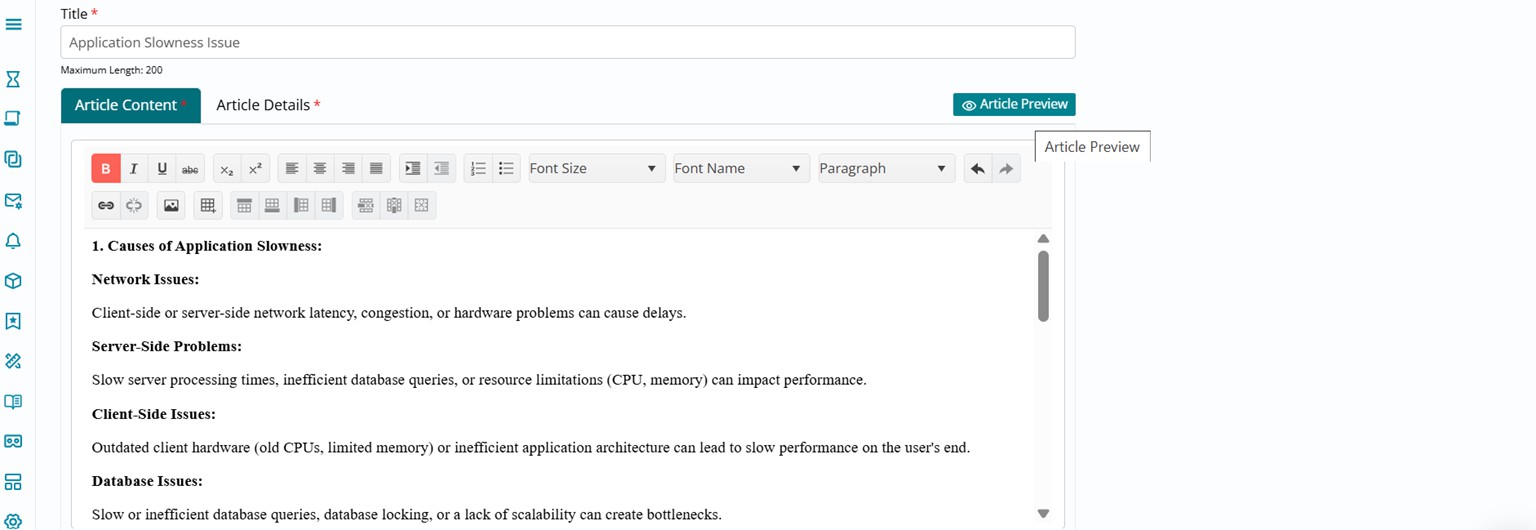
Task: Click editor scrollbar up arrow
Action: coord(1043,239)
